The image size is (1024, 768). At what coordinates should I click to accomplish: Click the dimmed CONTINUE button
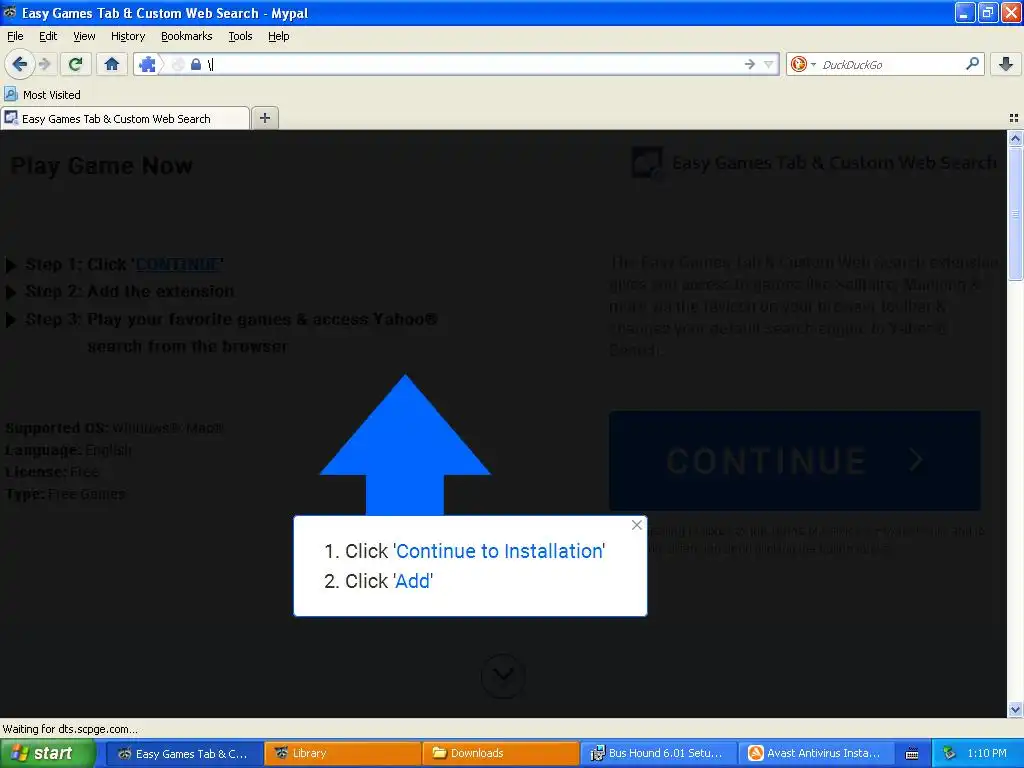[x=795, y=460]
